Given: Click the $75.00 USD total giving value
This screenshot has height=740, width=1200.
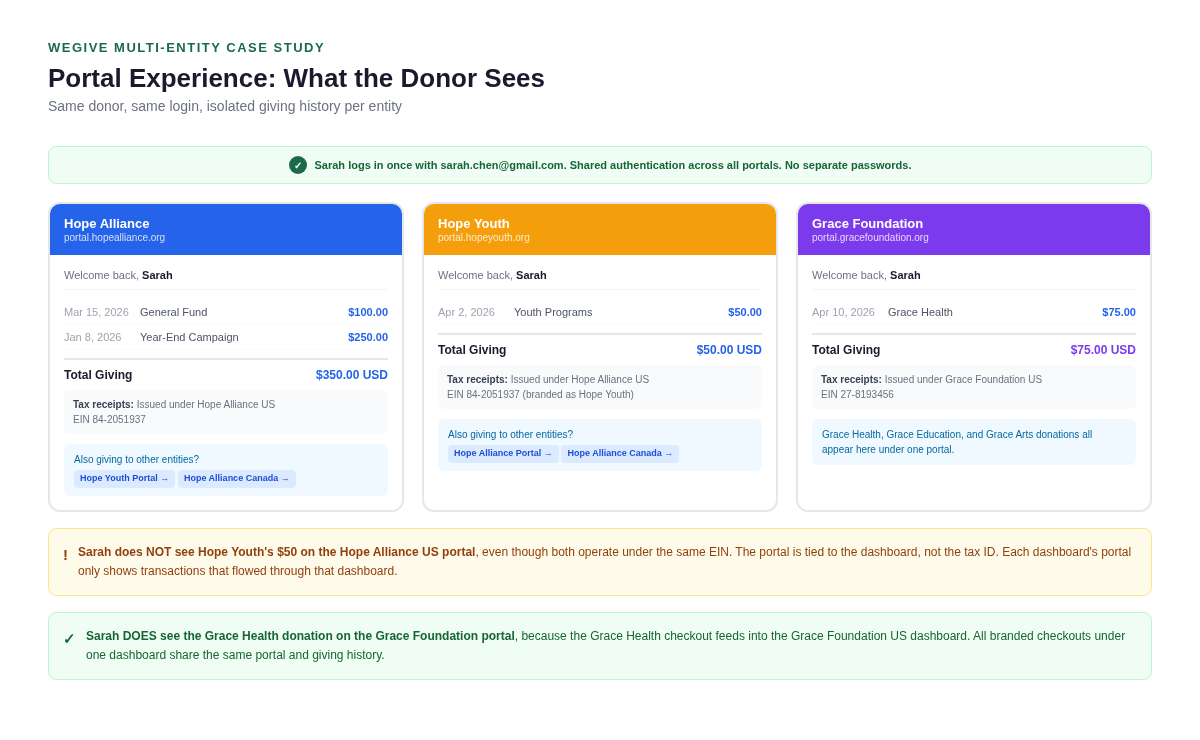Looking at the screenshot, I should click(1103, 350).
